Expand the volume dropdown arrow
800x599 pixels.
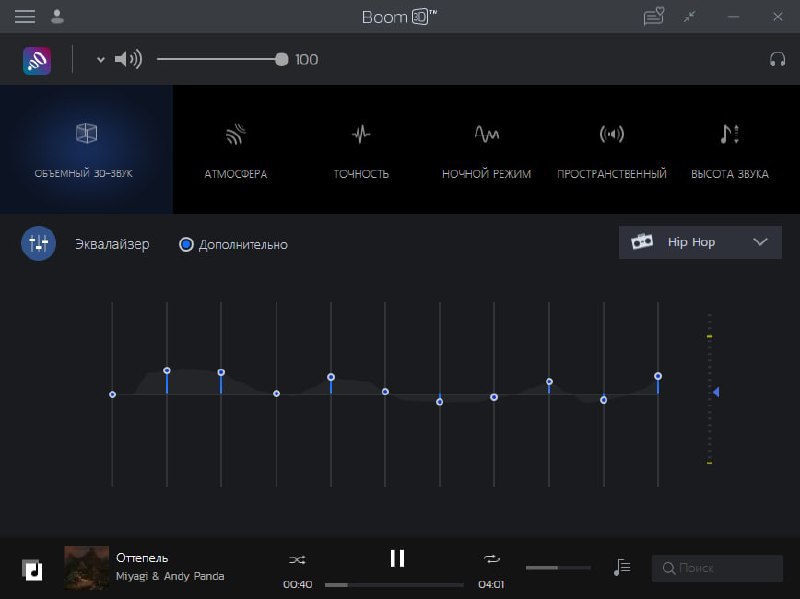click(x=101, y=60)
